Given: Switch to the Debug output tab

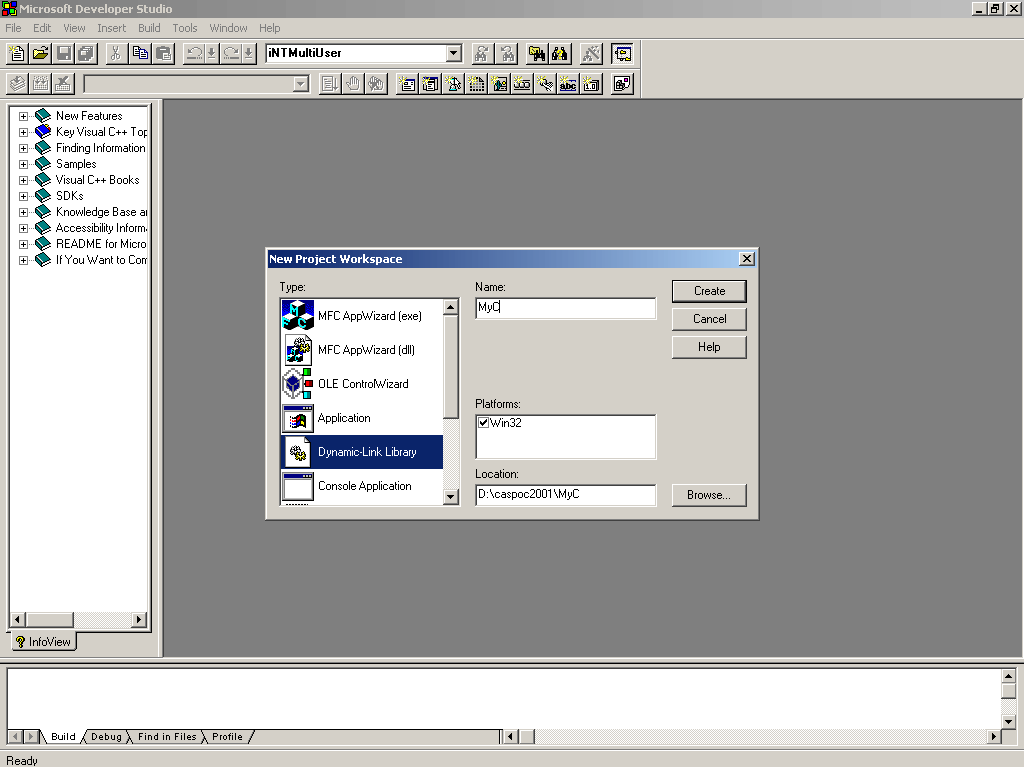Looking at the screenshot, I should pos(106,737).
